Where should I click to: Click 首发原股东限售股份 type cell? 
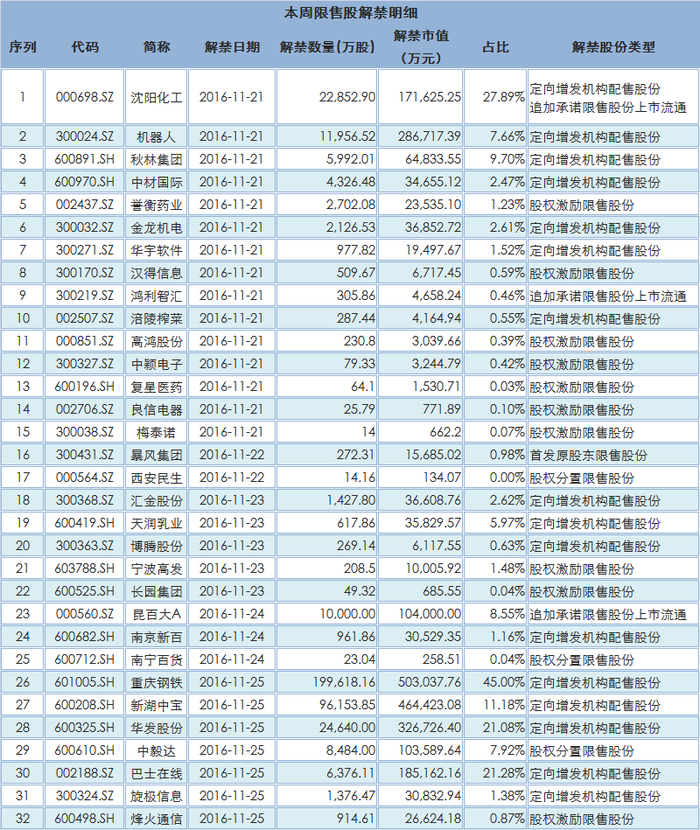tap(588, 456)
